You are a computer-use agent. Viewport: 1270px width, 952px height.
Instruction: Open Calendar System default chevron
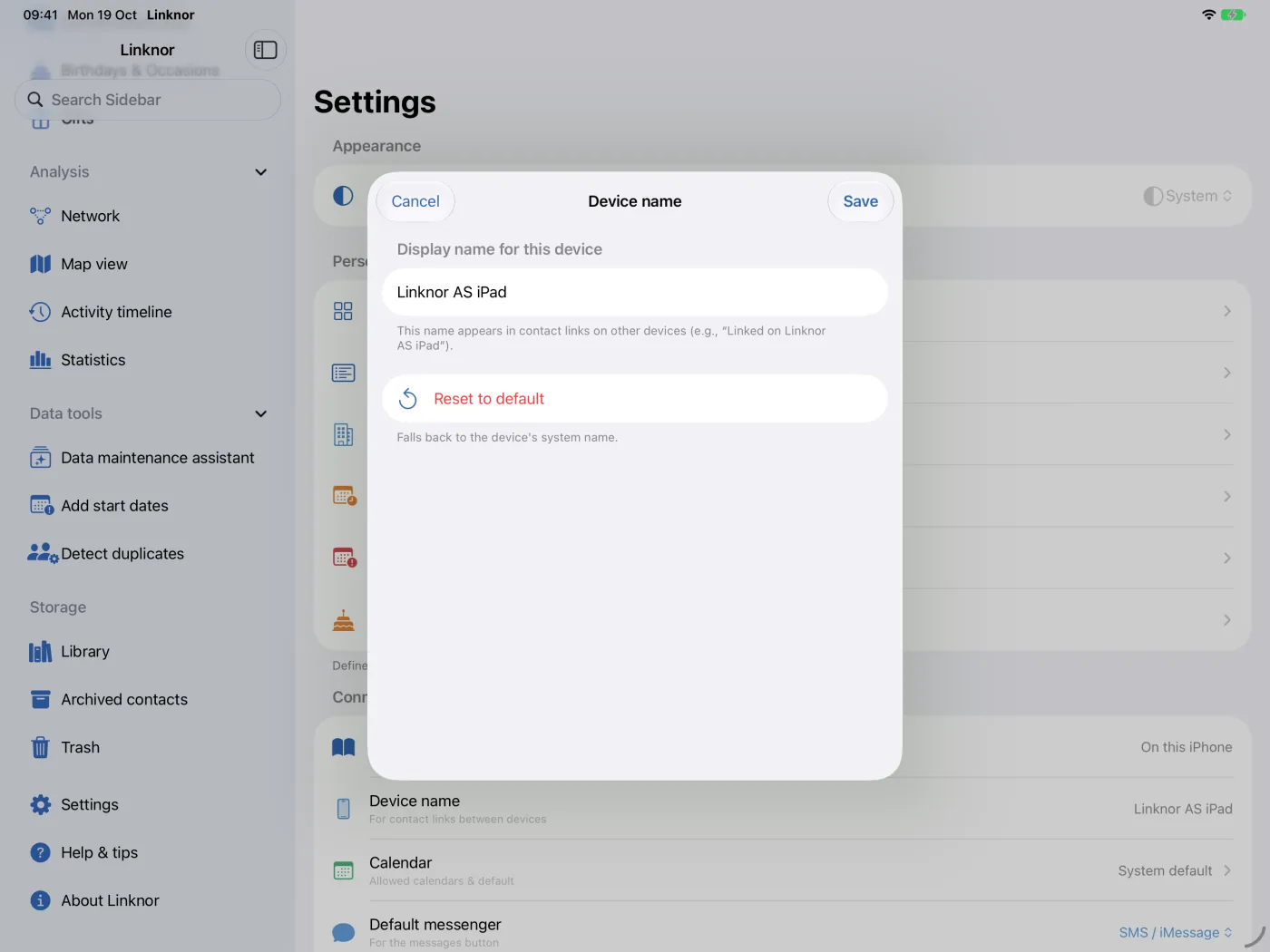[1226, 870]
